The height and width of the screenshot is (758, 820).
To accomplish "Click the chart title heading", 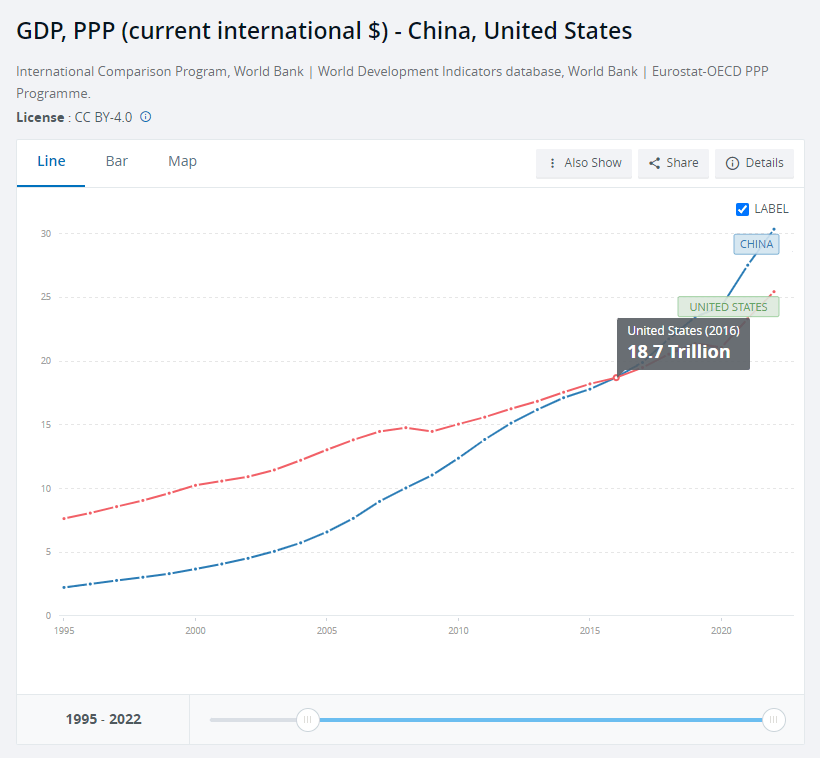I will coord(324,31).
